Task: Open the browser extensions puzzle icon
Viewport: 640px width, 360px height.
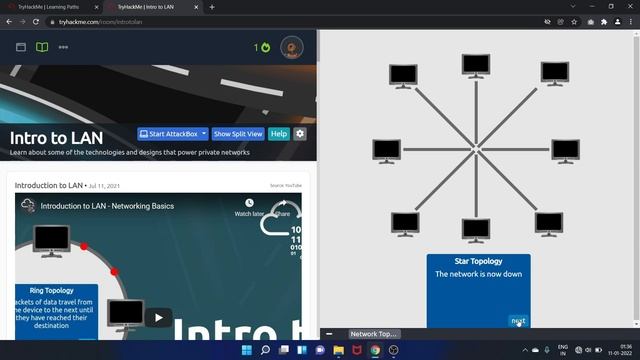Action: tap(604, 22)
